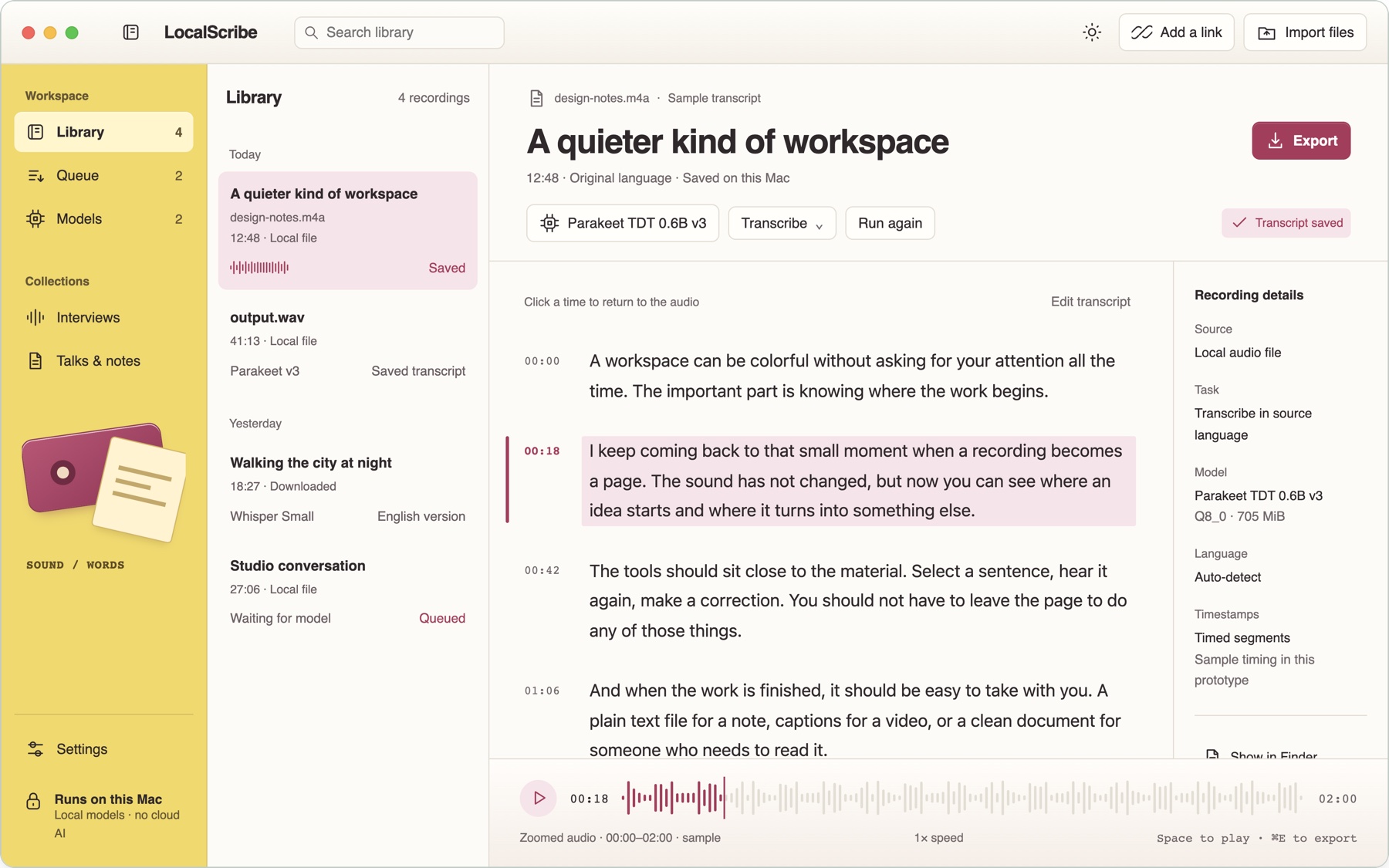Click the Queue list icon

(x=35, y=175)
